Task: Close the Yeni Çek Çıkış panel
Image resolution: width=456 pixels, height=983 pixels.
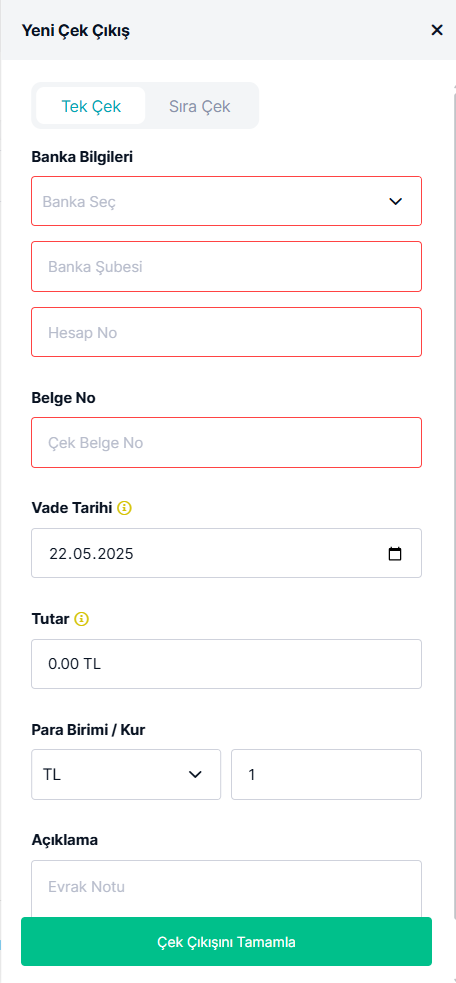Action: coord(437,30)
